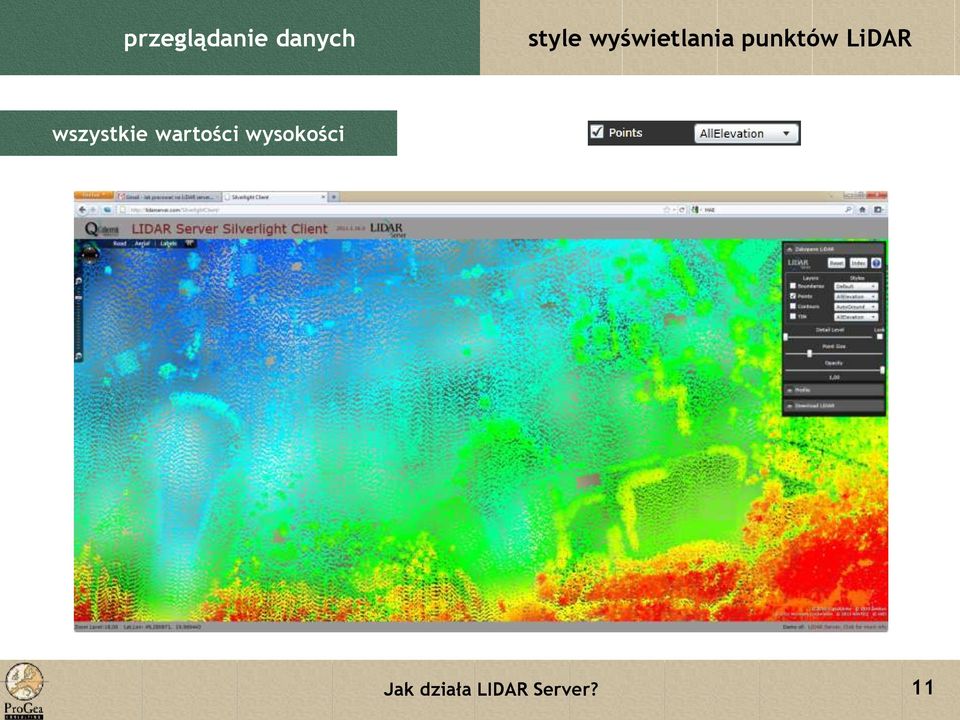960x720 pixels.
Task: Open the TIN AllElevation style dropdown
Action: click(856, 317)
